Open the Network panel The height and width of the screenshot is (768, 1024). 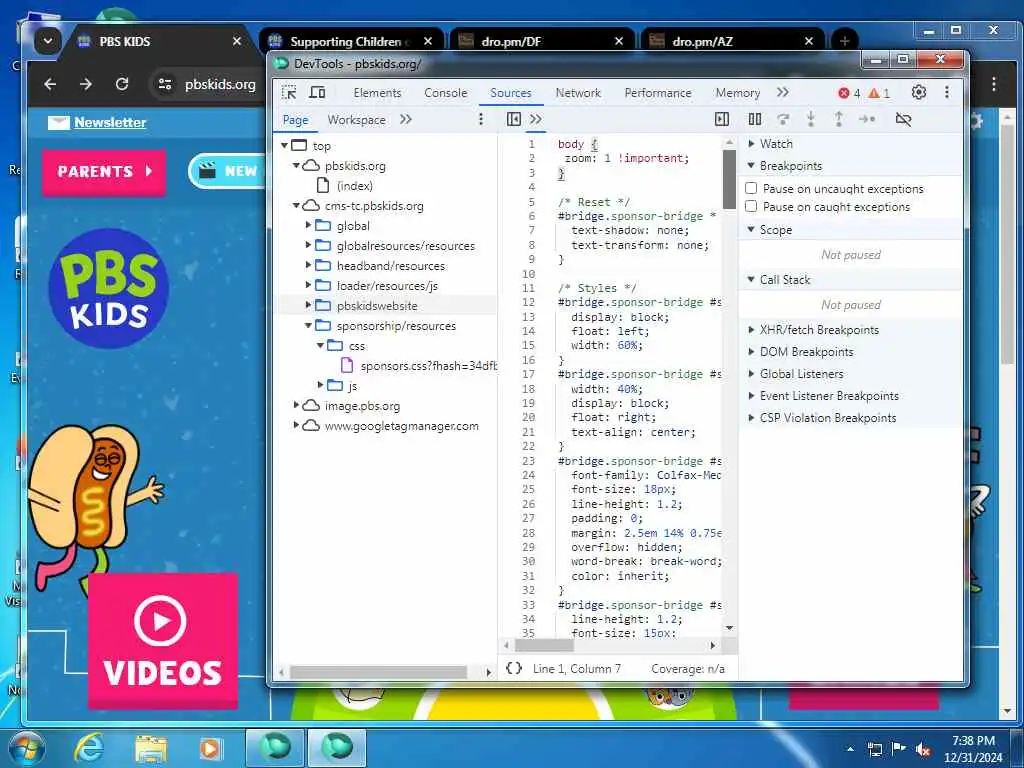point(578,93)
